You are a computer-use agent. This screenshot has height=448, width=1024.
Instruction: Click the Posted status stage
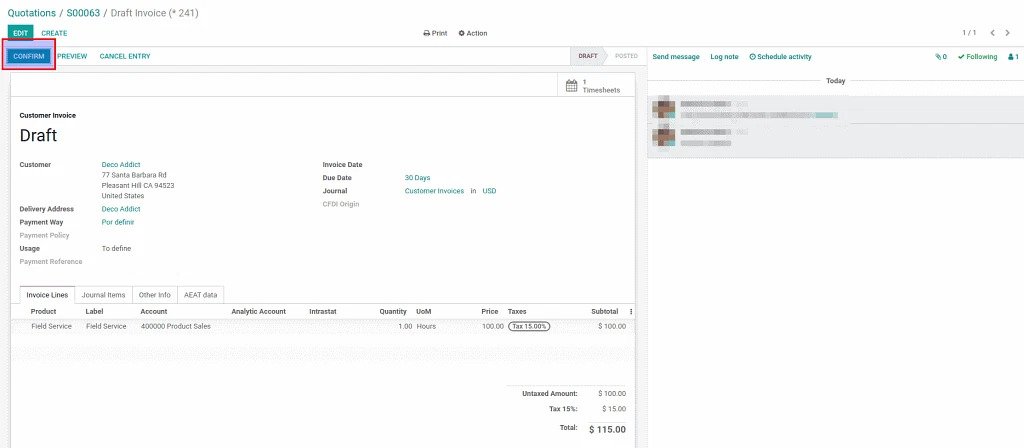click(x=626, y=56)
